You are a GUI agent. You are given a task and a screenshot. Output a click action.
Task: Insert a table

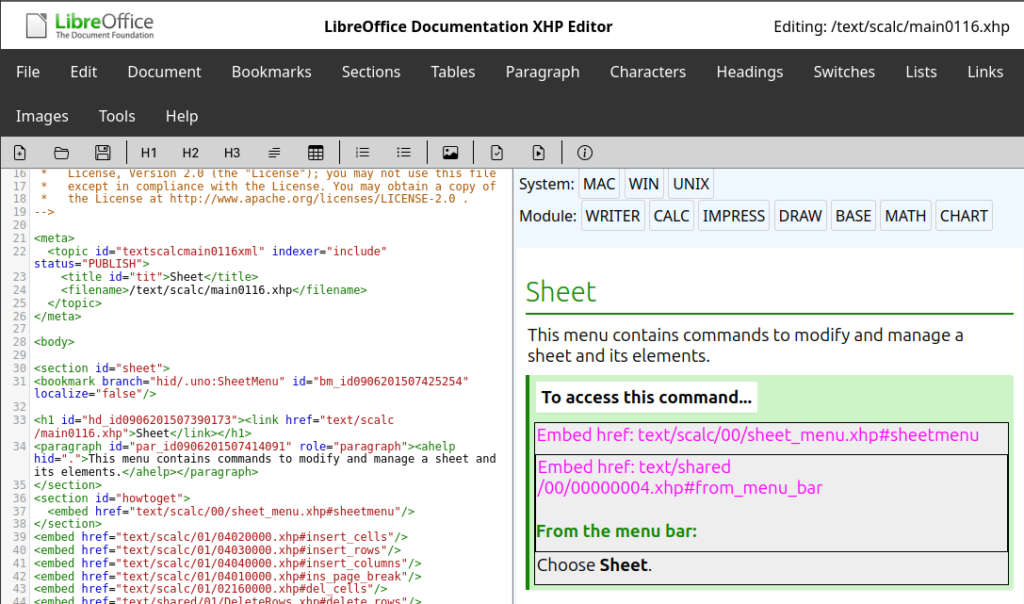point(316,152)
